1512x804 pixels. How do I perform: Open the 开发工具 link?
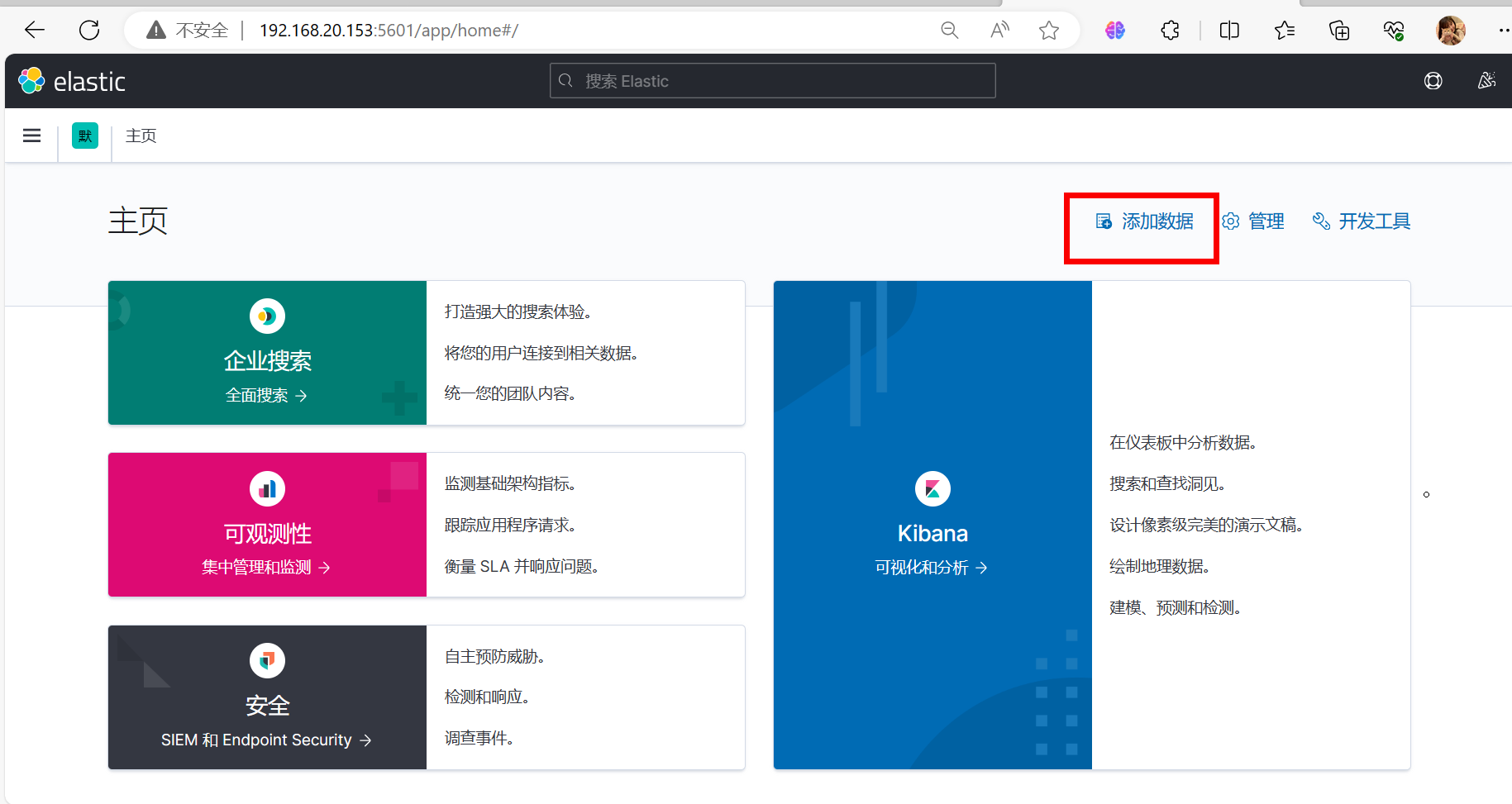coord(1362,221)
